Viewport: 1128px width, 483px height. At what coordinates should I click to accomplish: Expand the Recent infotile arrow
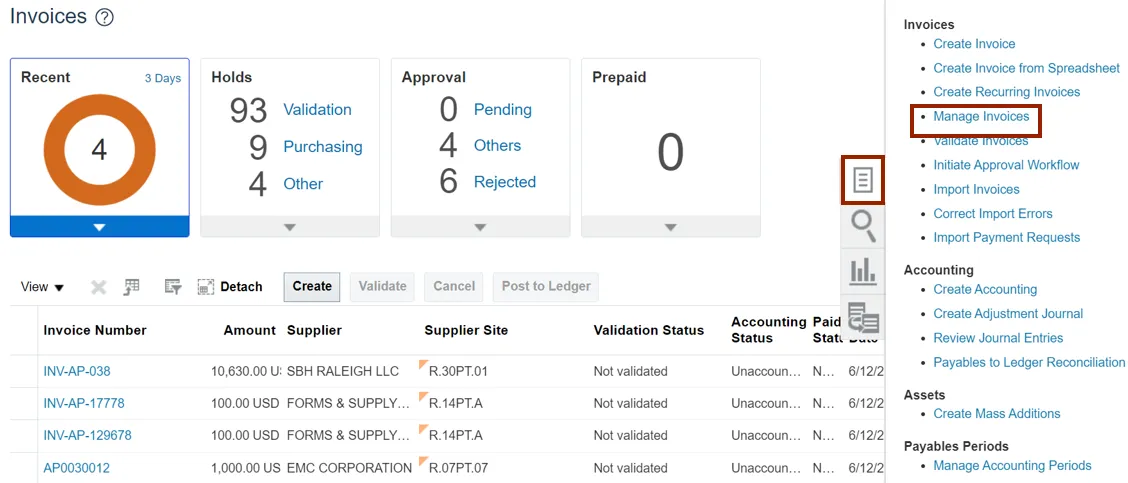click(99, 227)
